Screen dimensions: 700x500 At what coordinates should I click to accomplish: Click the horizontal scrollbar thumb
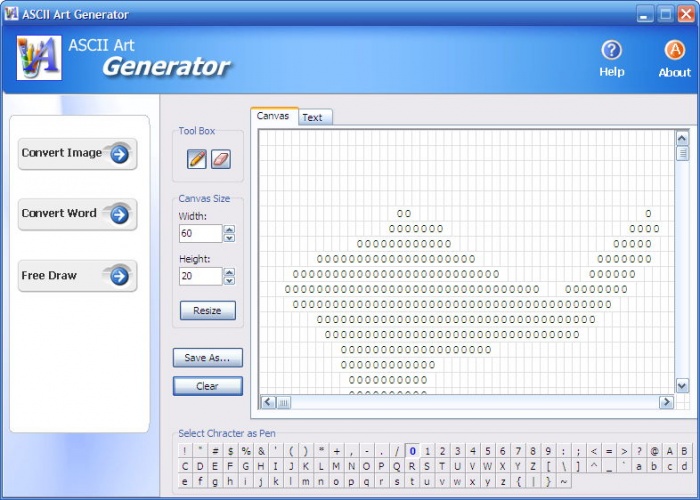[283, 402]
